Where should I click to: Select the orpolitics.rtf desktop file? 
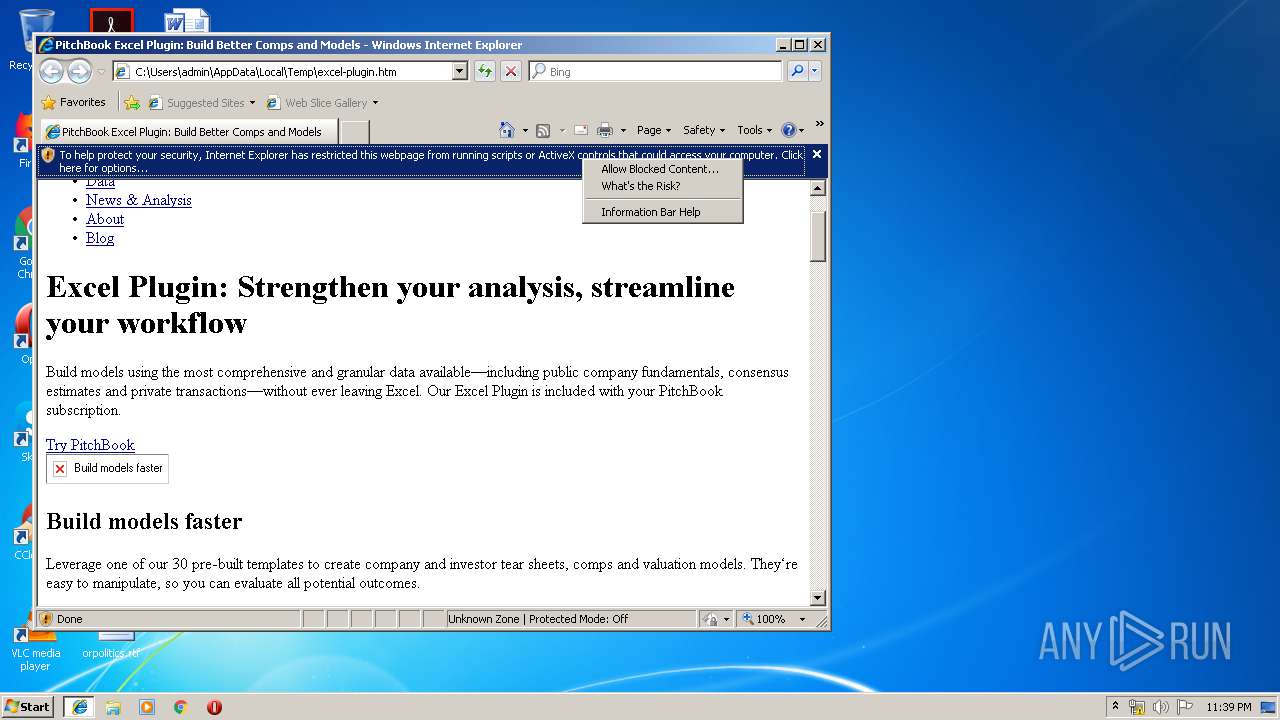click(x=111, y=646)
